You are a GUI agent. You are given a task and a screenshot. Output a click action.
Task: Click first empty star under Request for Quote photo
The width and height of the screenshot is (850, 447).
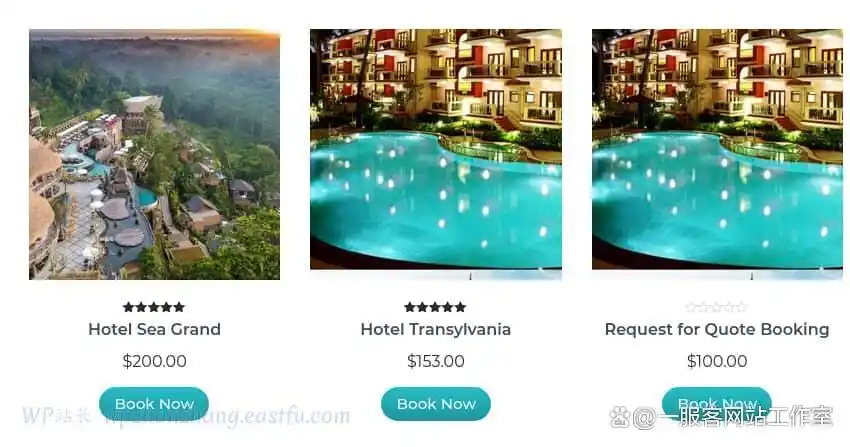pos(691,307)
